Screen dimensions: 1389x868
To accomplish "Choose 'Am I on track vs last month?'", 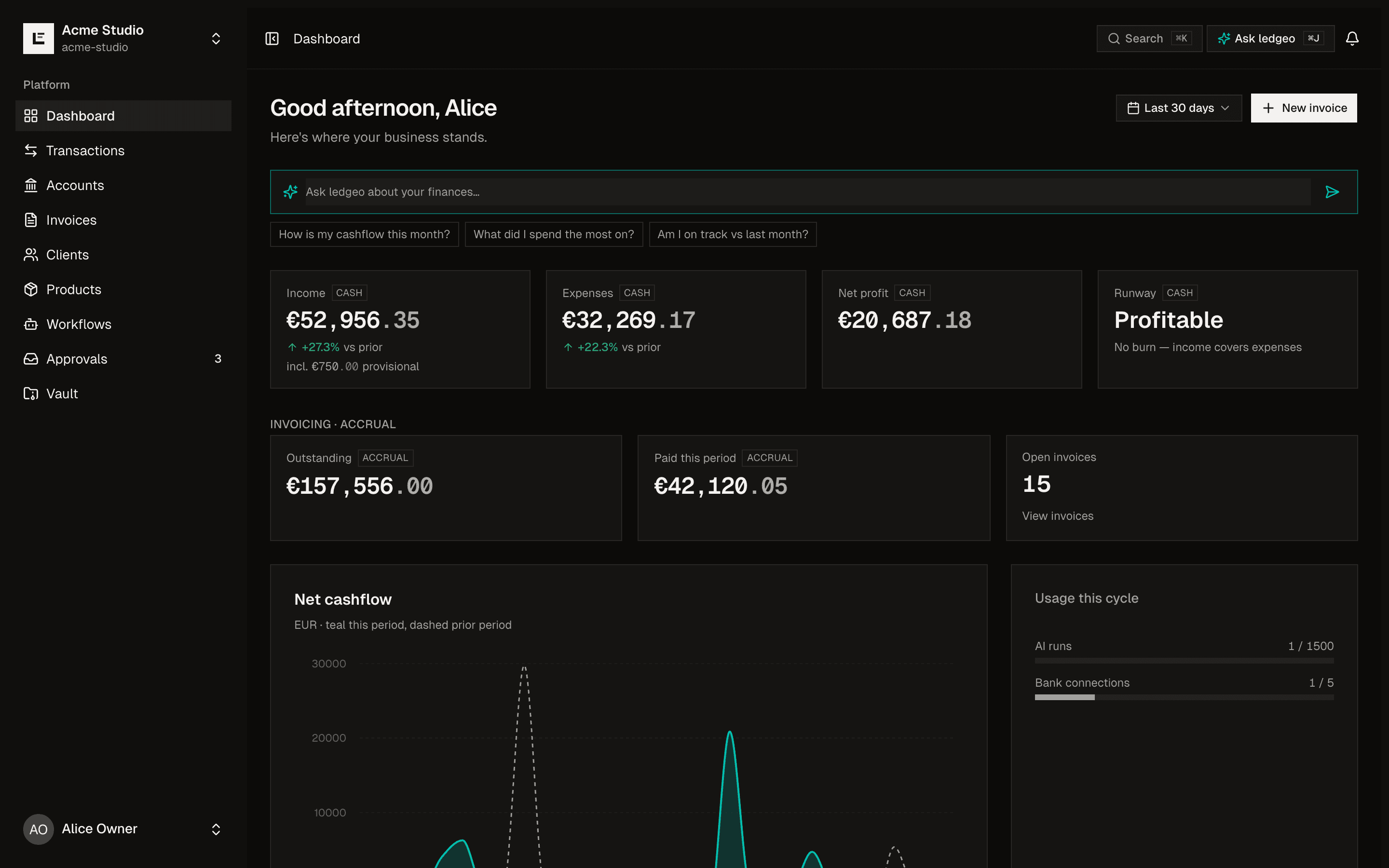I will point(733,234).
